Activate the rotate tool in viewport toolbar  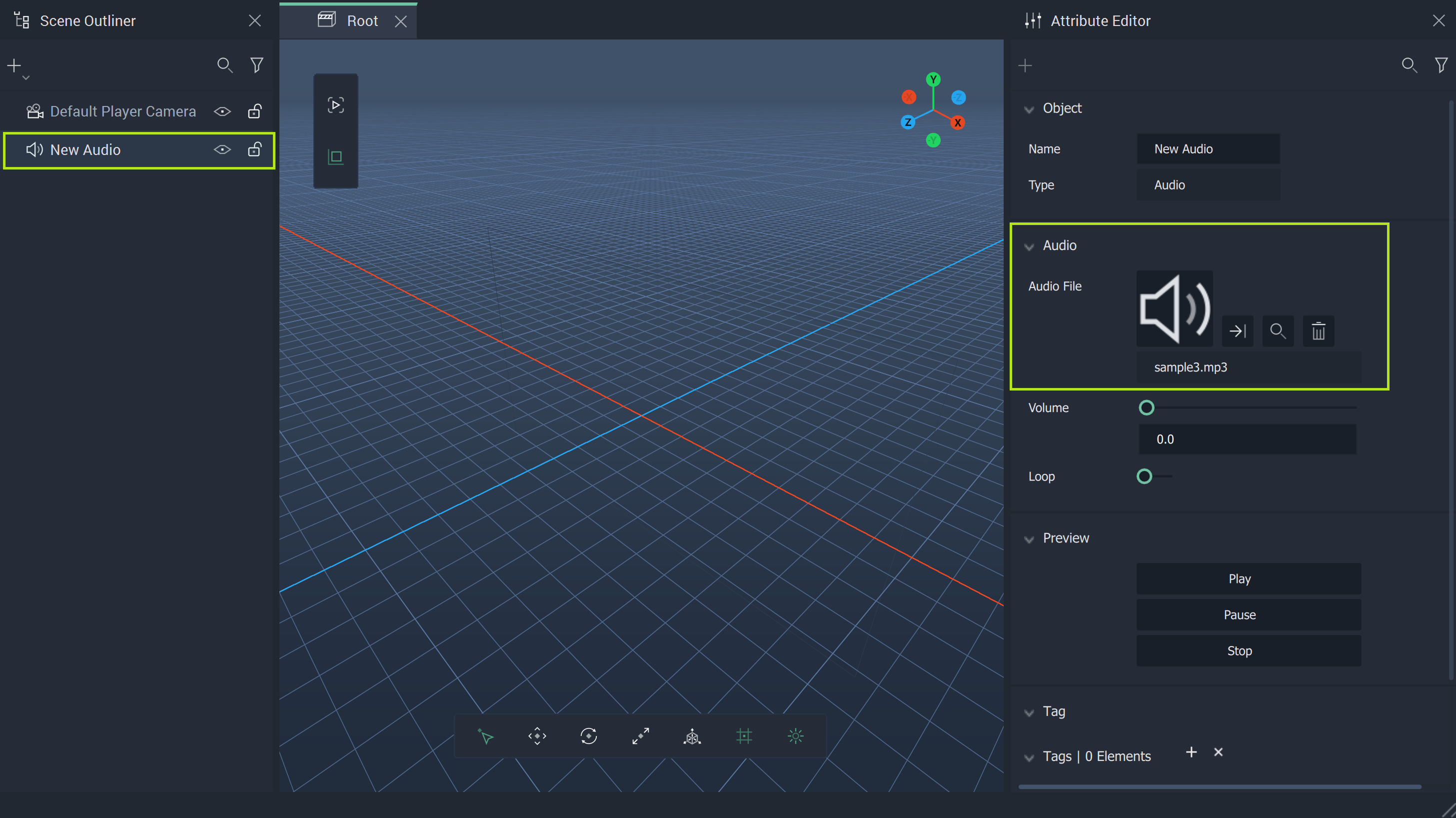pos(588,736)
